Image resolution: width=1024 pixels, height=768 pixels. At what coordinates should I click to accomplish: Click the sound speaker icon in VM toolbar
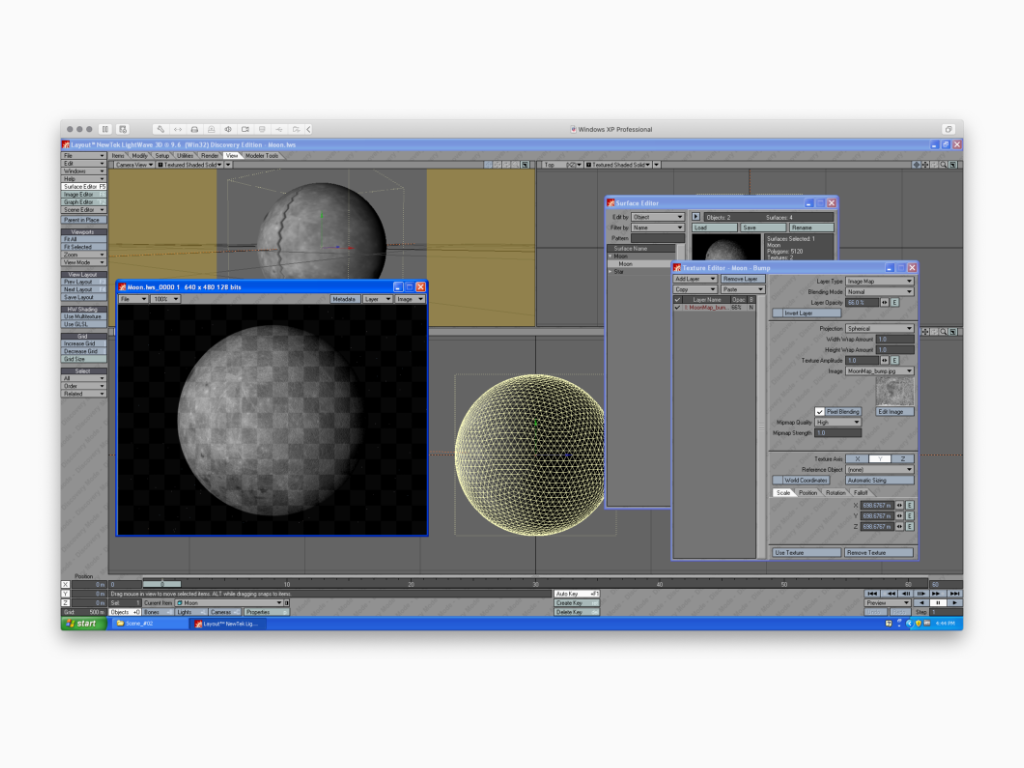[228, 129]
